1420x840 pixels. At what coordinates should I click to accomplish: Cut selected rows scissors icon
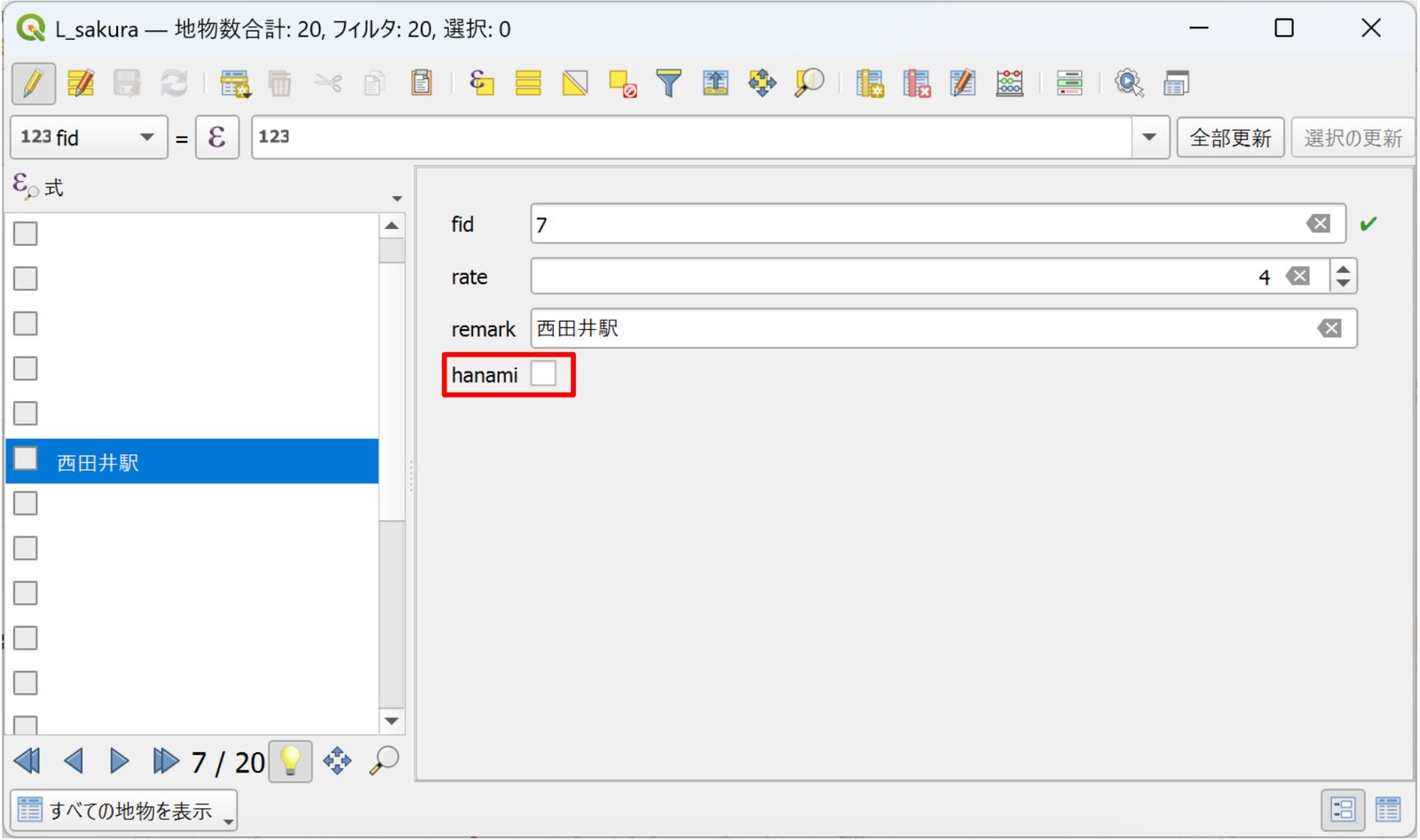[x=327, y=84]
